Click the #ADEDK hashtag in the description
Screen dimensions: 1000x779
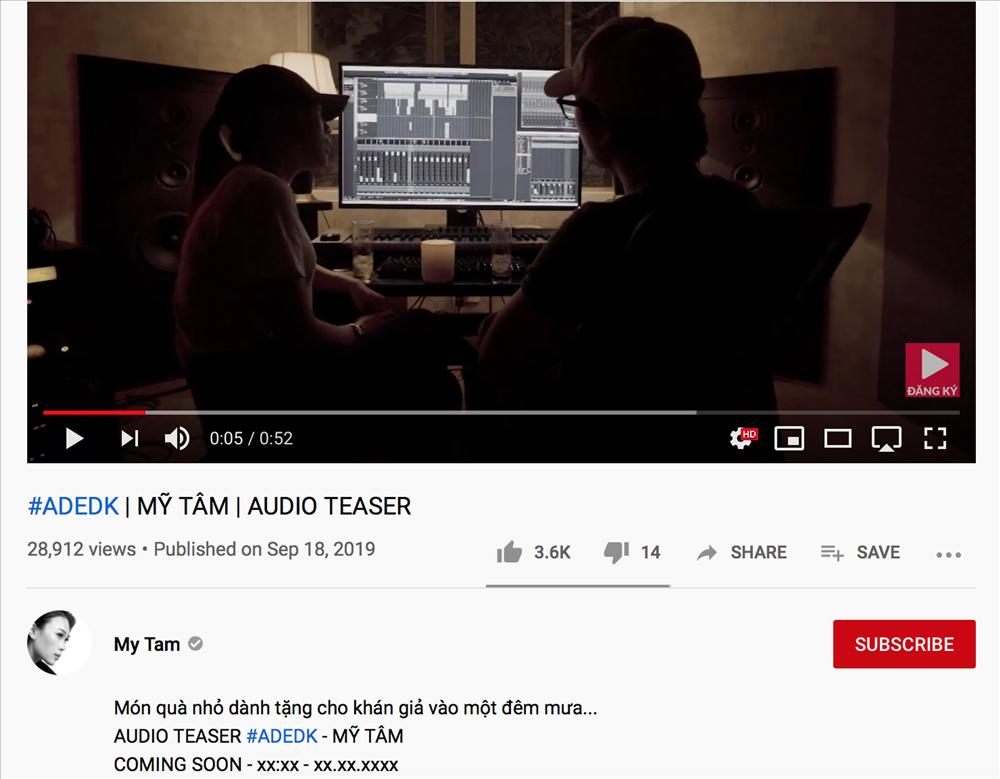[x=281, y=736]
